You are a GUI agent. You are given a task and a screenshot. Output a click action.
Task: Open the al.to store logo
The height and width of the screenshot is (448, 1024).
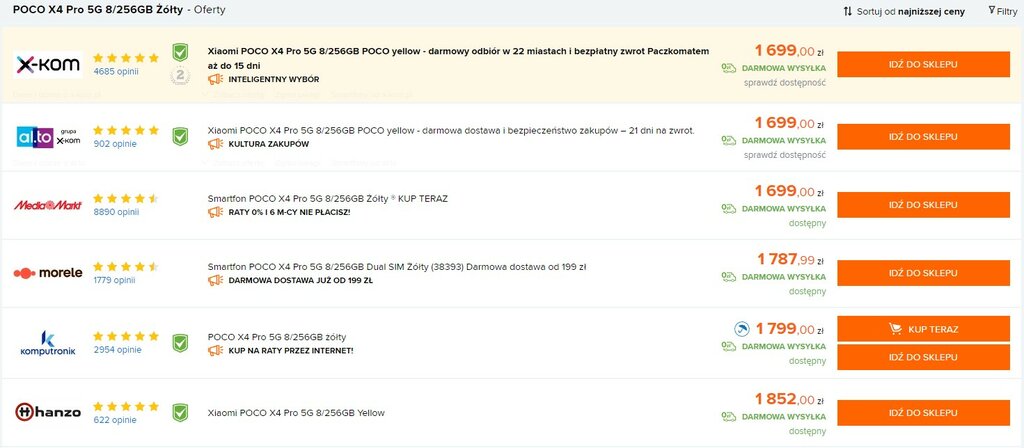pos(48,137)
